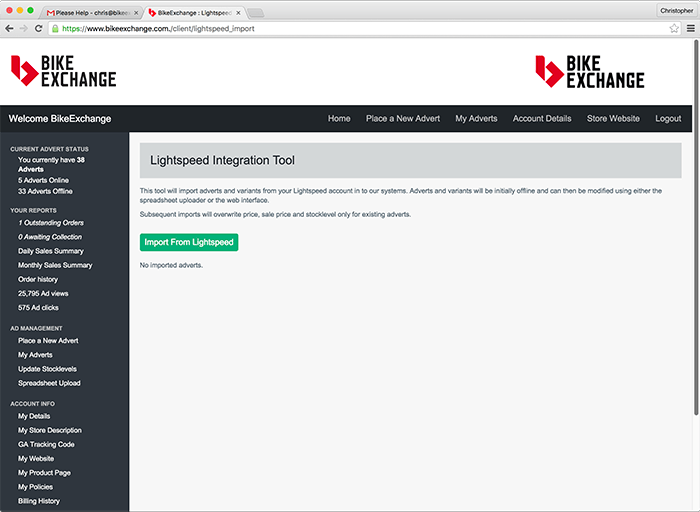This screenshot has height=512, width=700.
Task: Open Daily Sales Summary report
Action: (x=51, y=251)
